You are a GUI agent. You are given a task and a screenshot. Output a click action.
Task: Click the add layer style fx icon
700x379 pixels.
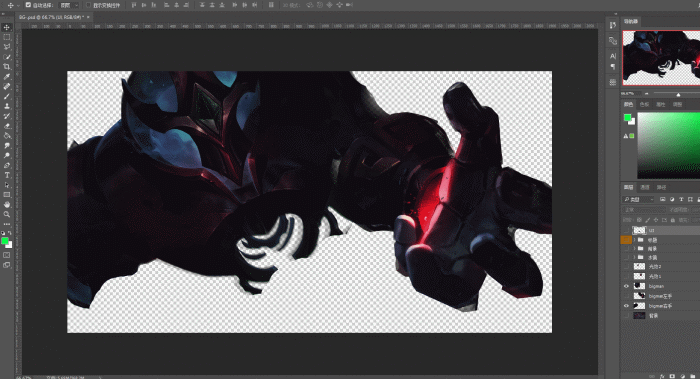click(x=662, y=376)
